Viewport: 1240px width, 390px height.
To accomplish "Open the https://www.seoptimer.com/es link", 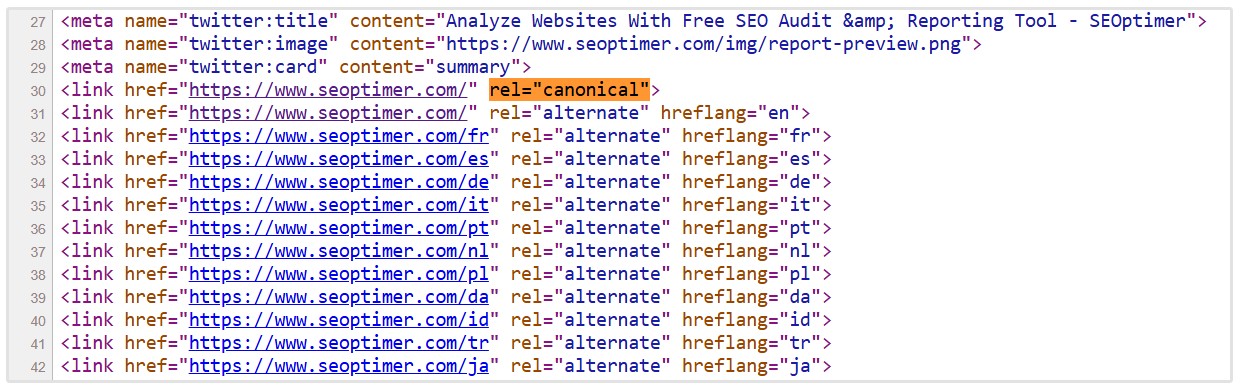I will point(339,158).
